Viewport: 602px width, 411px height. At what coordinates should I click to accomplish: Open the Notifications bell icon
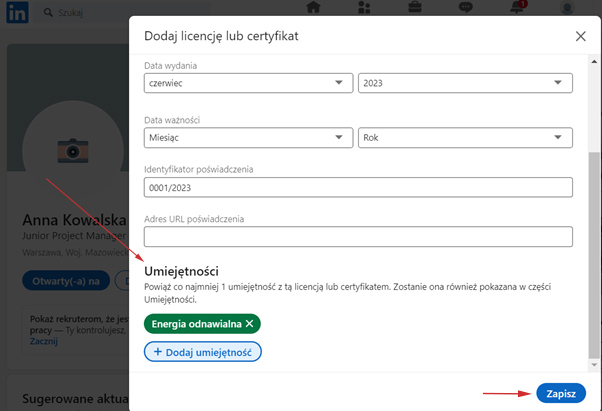point(517,7)
